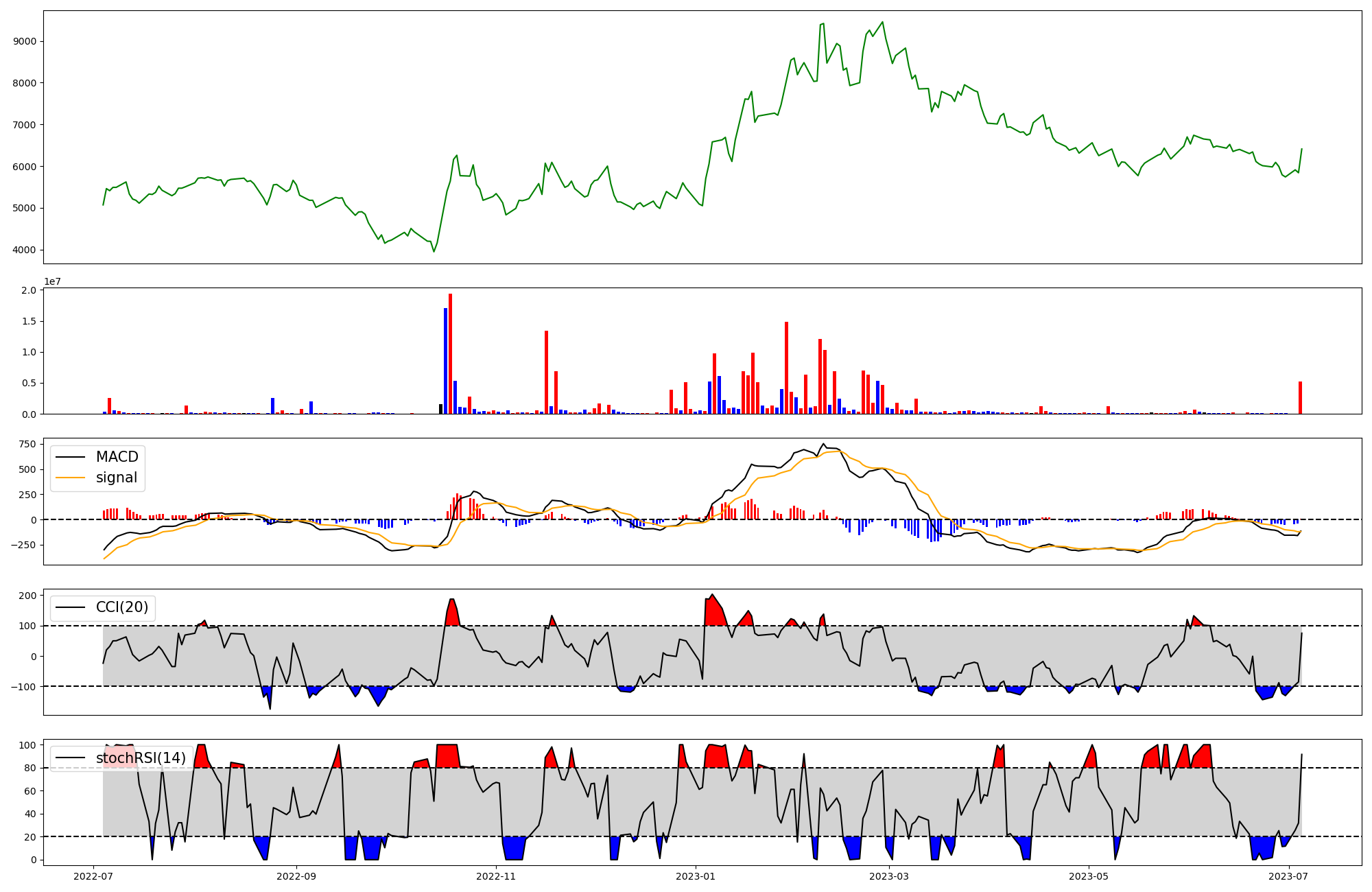
Task: Click the tallest blue volume bar
Action: tap(445, 361)
